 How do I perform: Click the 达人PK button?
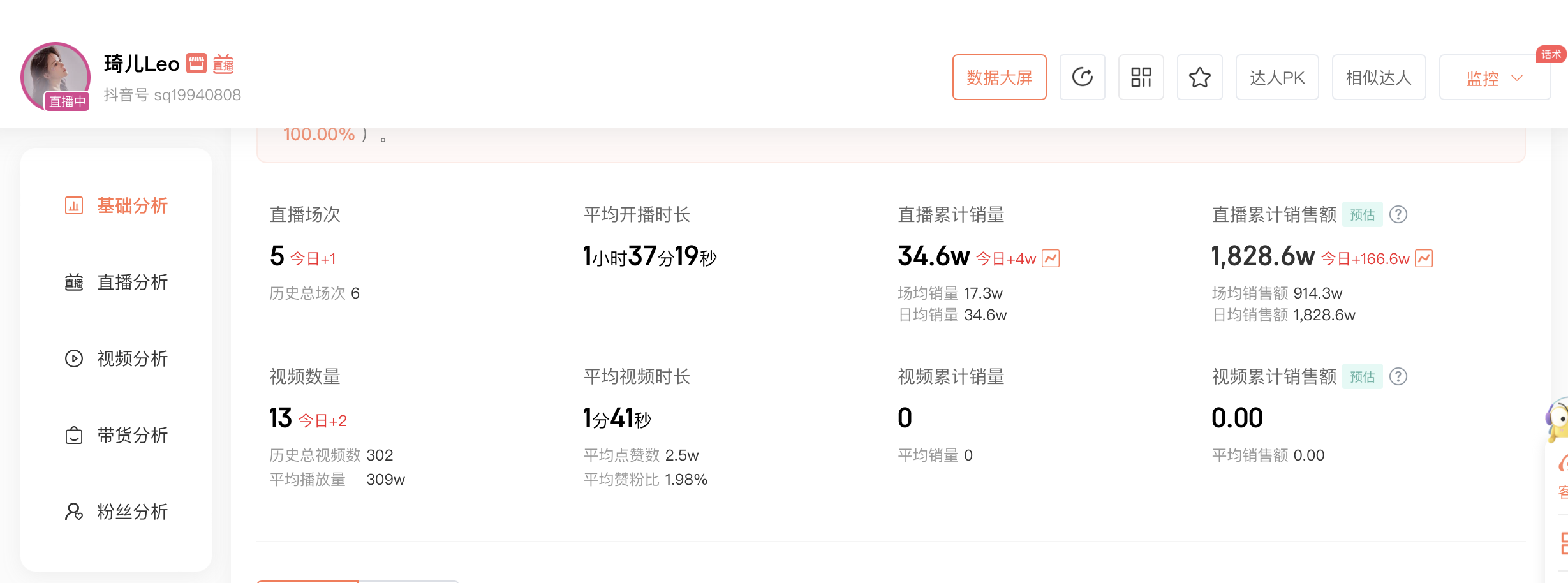pyautogui.click(x=1276, y=77)
